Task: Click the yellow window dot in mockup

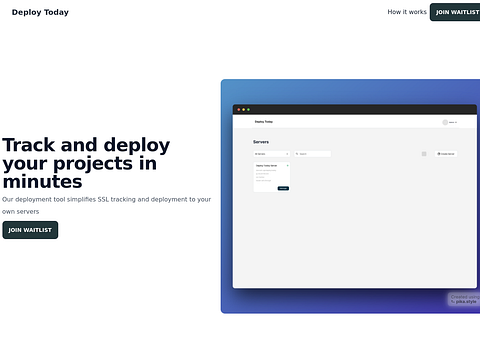Action: 243,109
